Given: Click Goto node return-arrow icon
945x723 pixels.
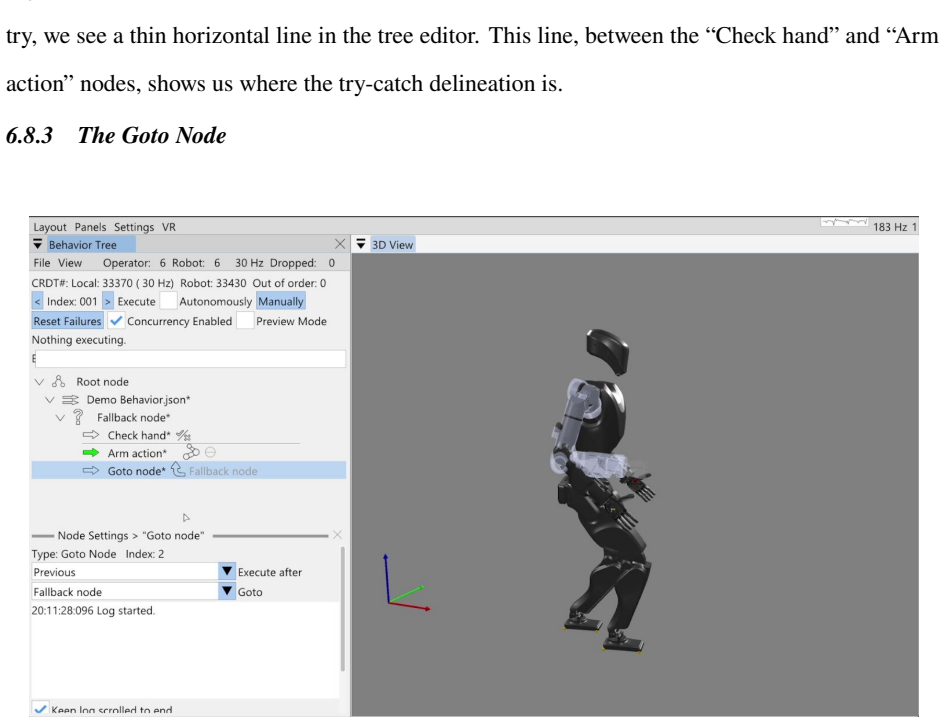Looking at the screenshot, I should 178,469.
